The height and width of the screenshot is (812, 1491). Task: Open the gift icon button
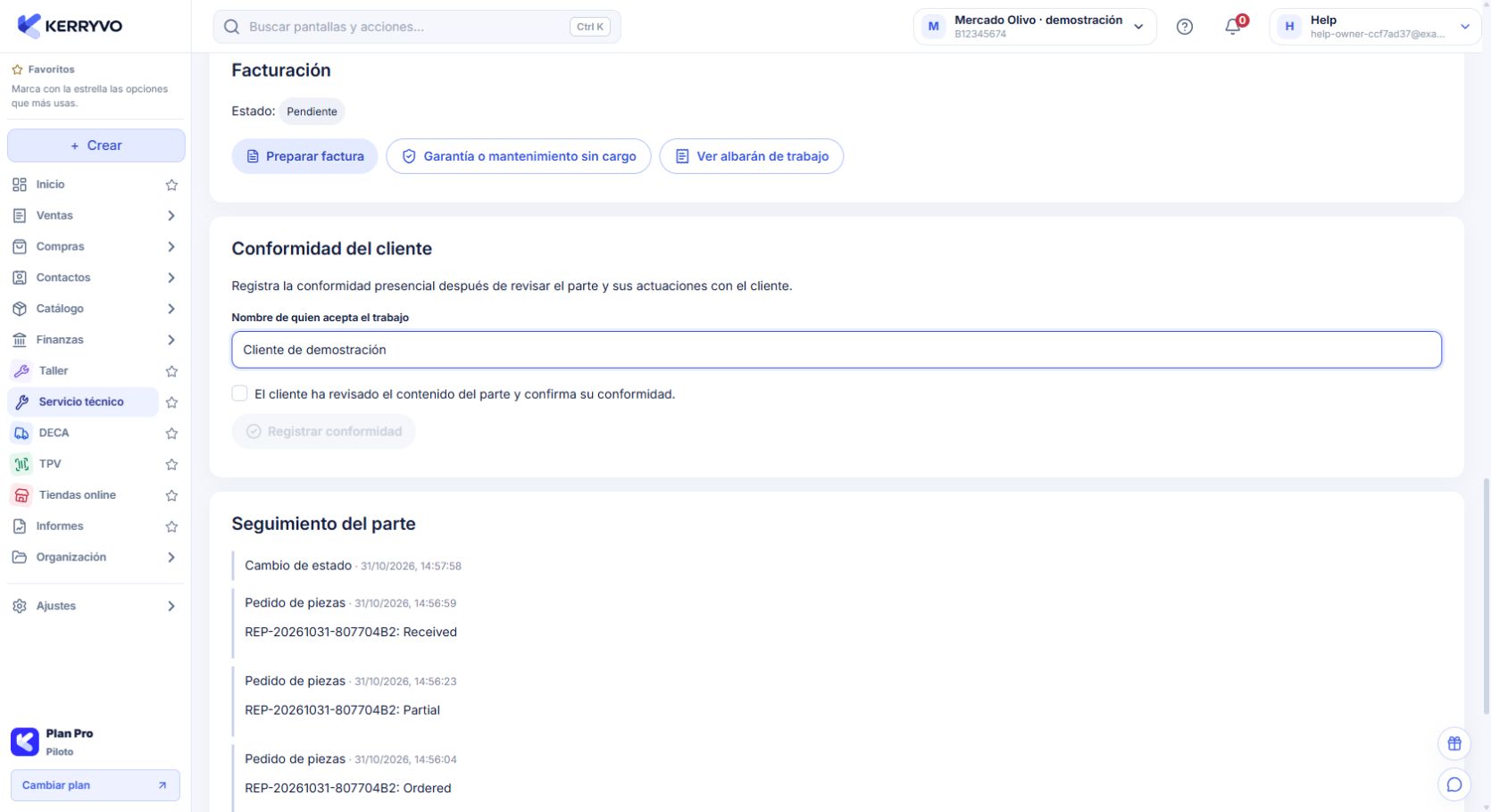click(1454, 743)
